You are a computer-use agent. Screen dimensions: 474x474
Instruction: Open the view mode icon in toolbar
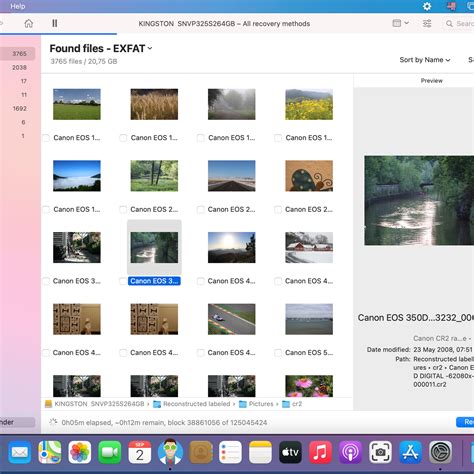(x=397, y=23)
